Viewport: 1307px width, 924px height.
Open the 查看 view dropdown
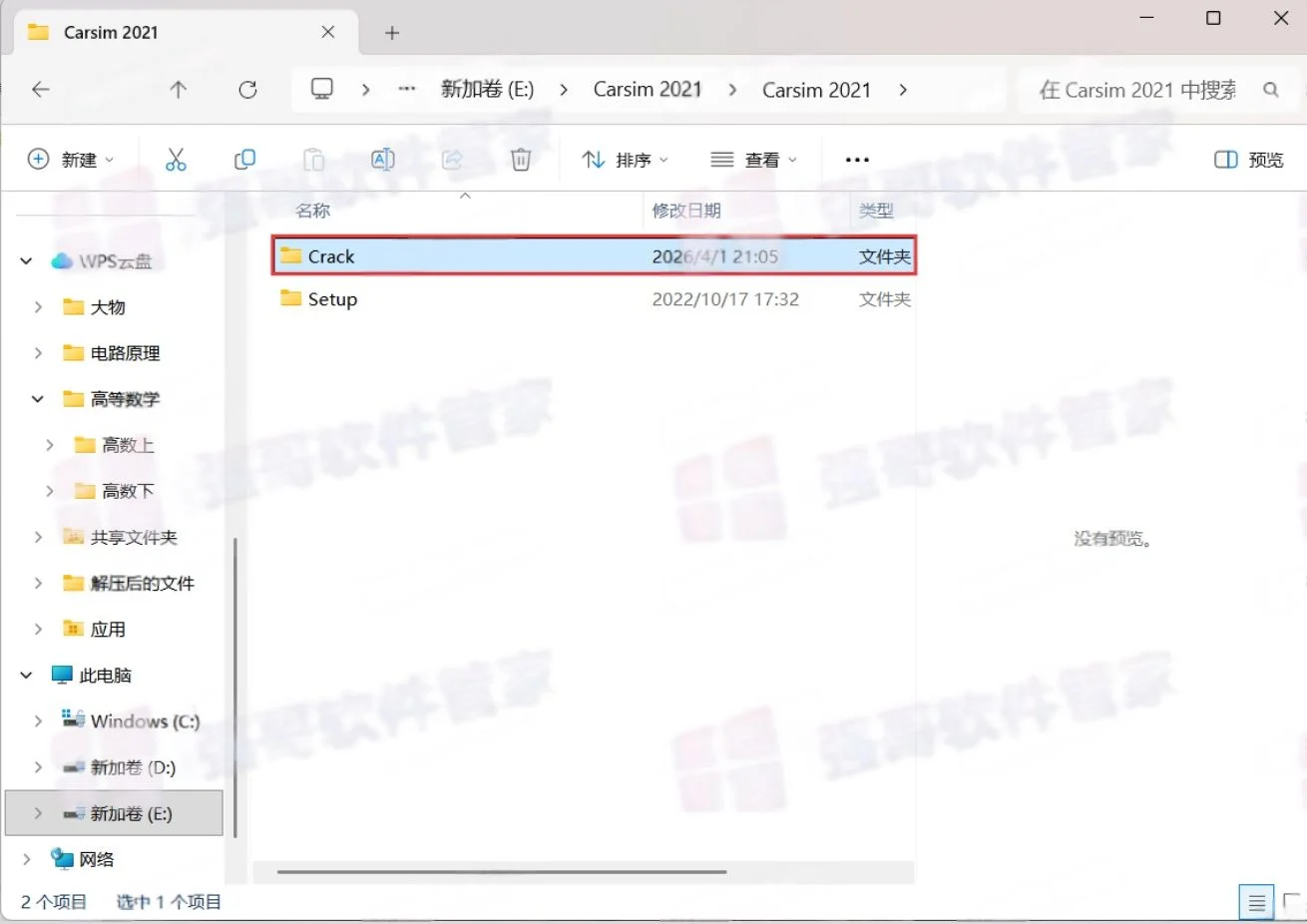[x=753, y=160]
